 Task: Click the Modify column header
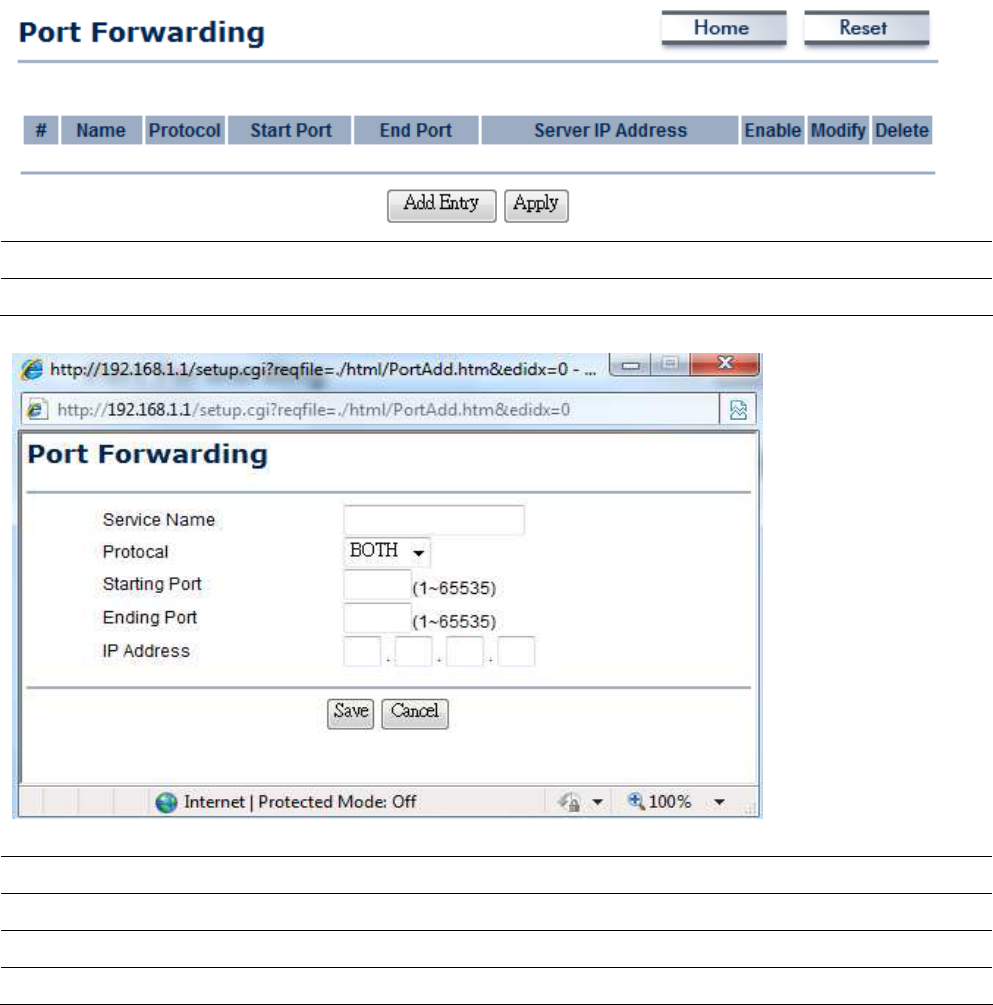tap(838, 130)
